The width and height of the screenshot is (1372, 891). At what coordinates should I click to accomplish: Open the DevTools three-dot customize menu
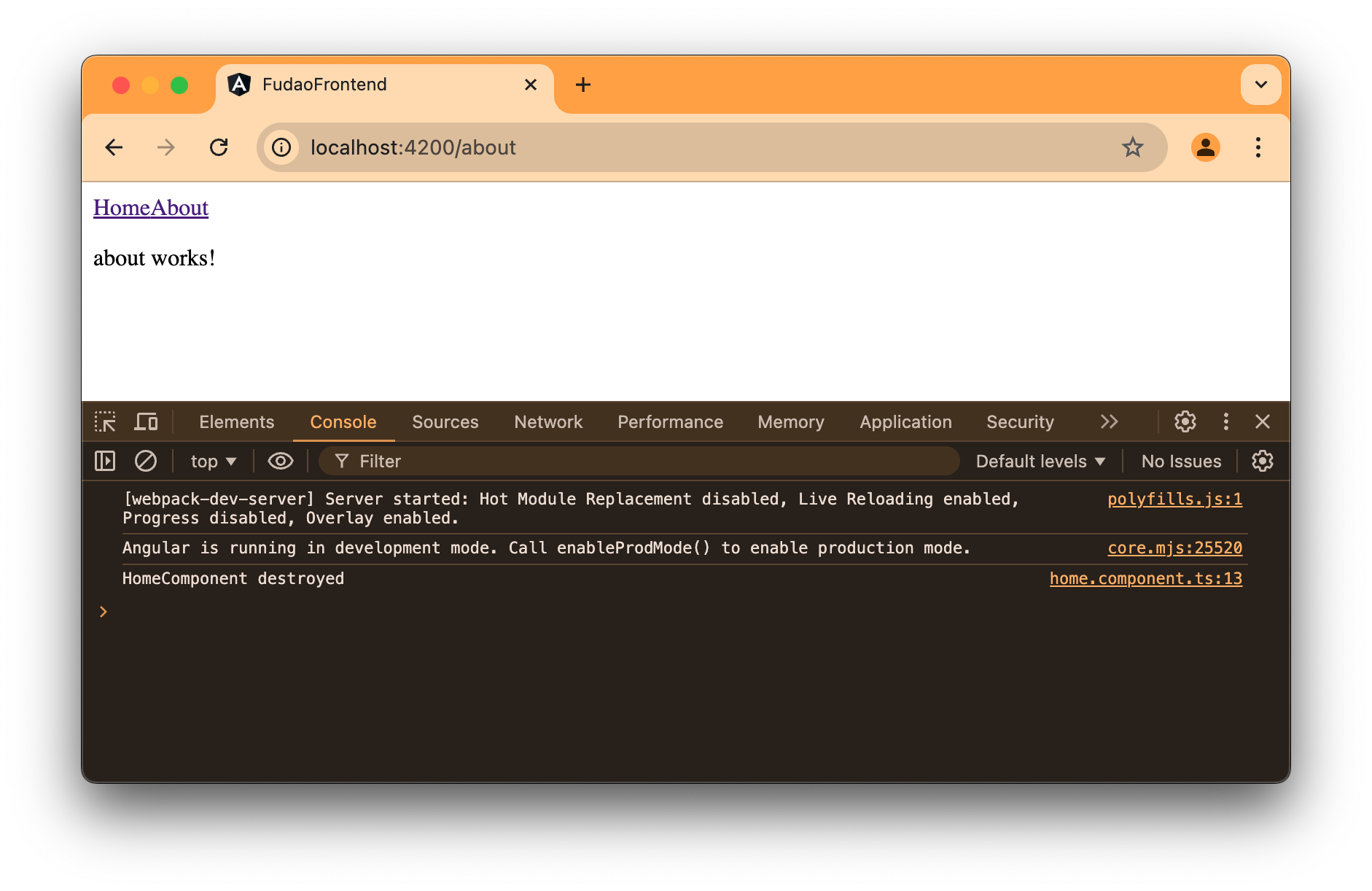(x=1225, y=421)
